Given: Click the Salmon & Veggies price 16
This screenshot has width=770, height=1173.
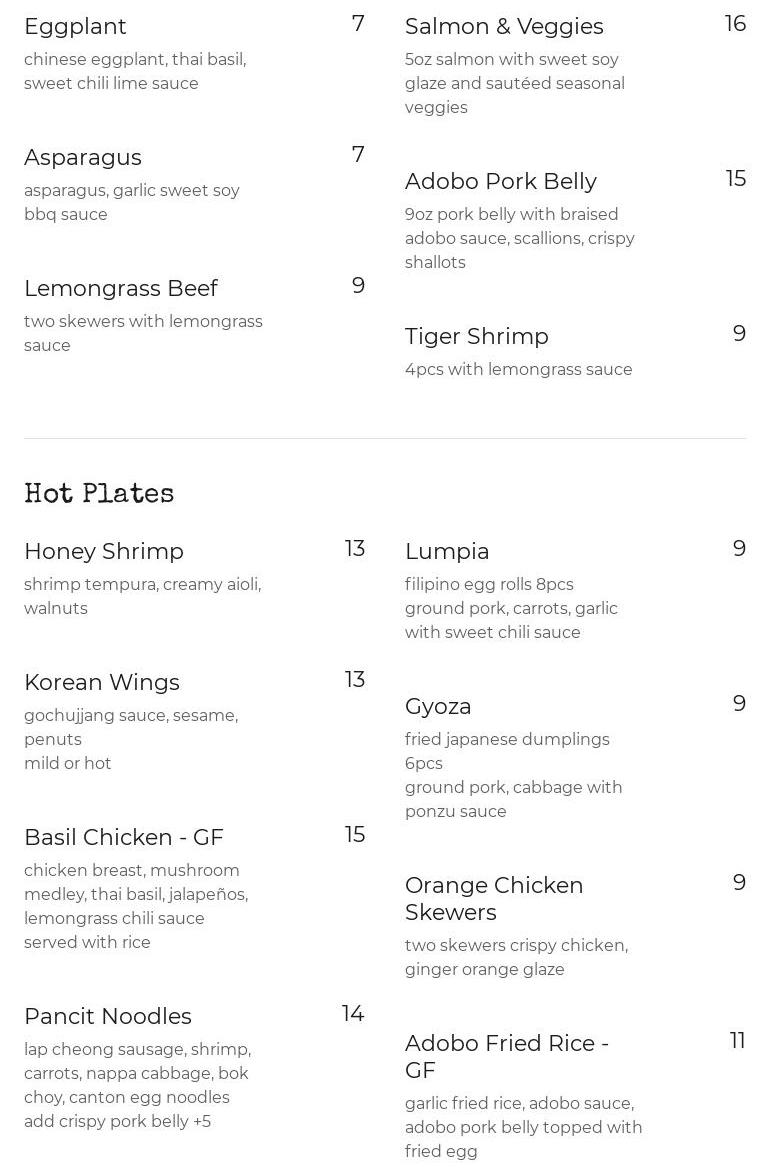Looking at the screenshot, I should 735,24.
